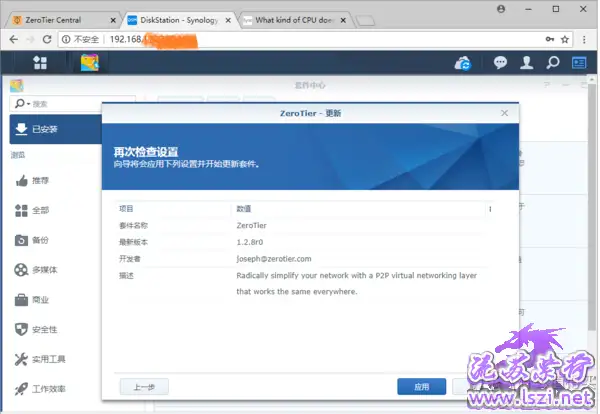The image size is (600, 414).
Task: Close the DiskStation browser tab
Action: point(228,20)
